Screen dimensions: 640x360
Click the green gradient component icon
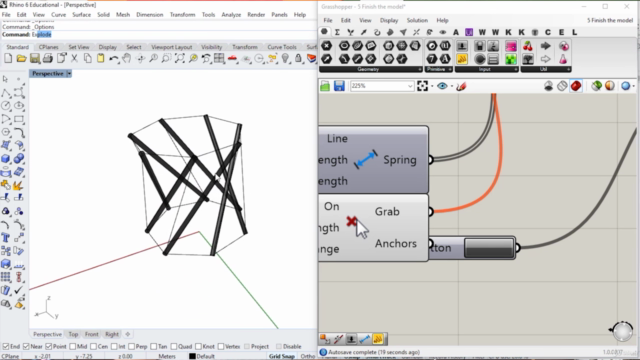[x=511, y=59]
